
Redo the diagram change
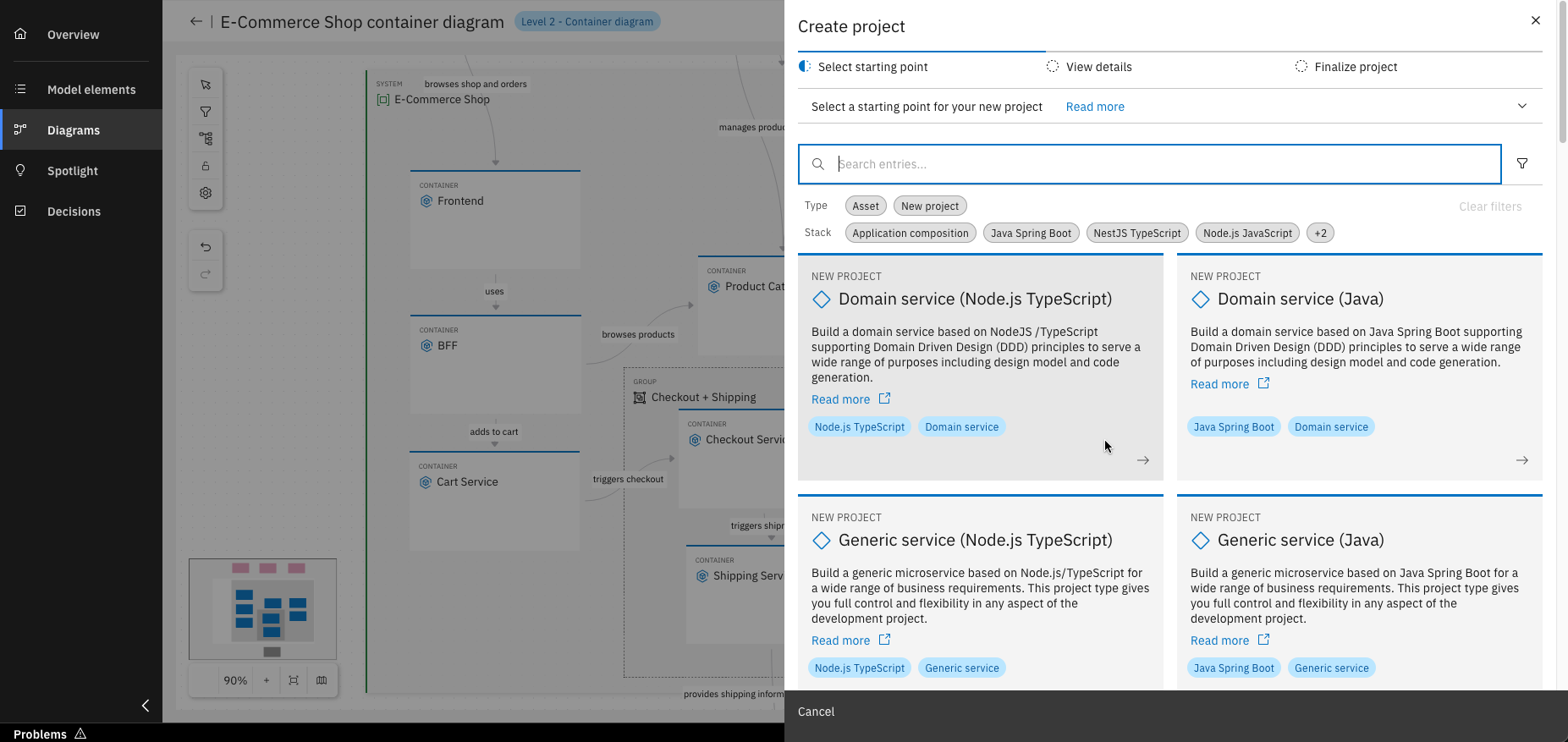[206, 274]
